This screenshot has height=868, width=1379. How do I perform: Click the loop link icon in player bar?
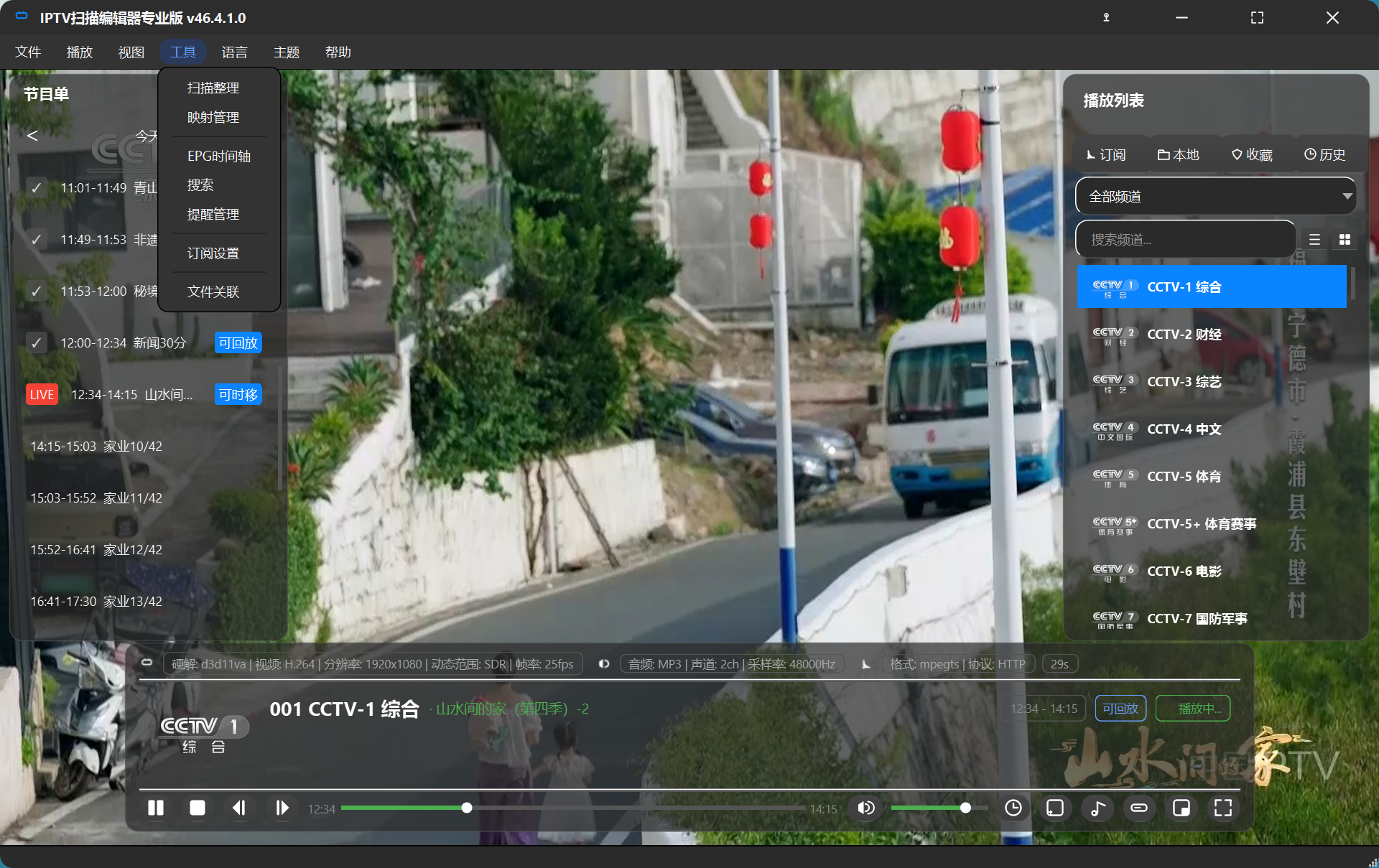(x=1139, y=808)
